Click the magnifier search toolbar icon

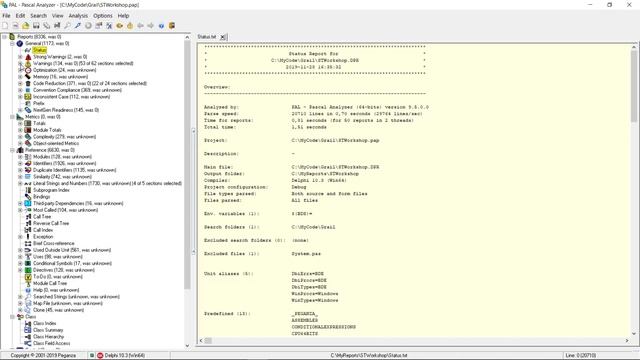pyautogui.click(x=67, y=26)
